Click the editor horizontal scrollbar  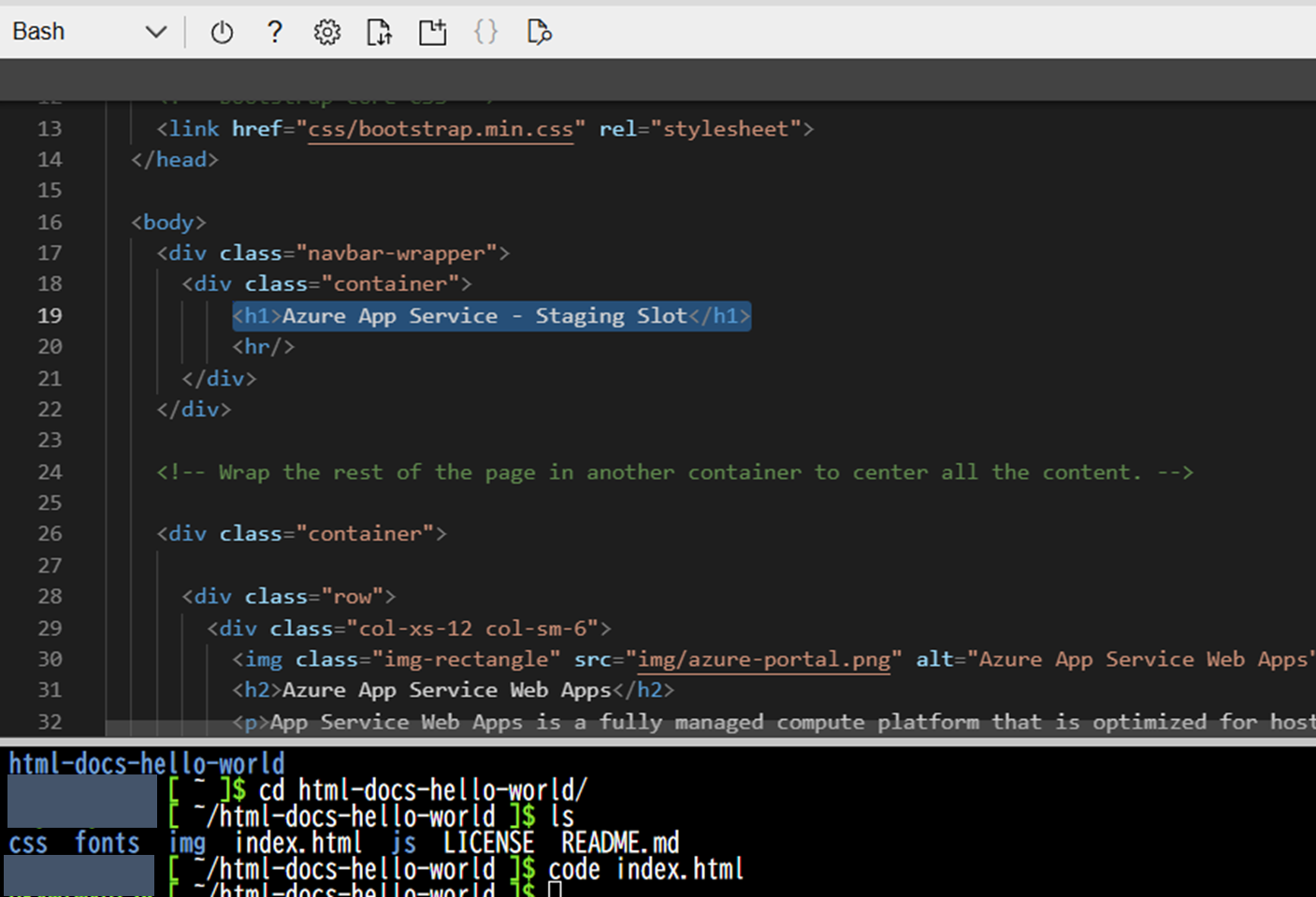click(711, 728)
